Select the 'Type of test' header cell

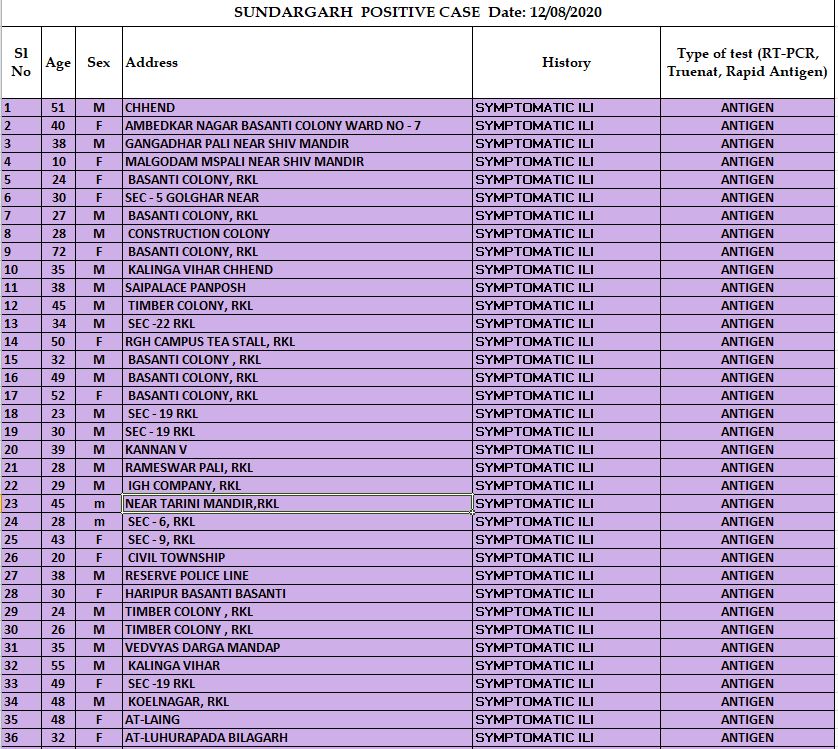[746, 62]
